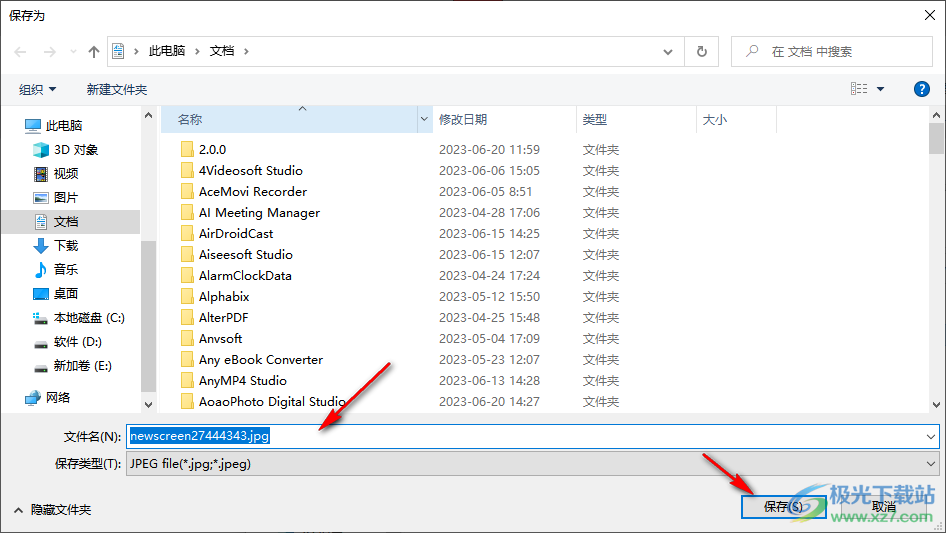The width and height of the screenshot is (946, 533).
Task: Select the AlterPDF folder
Action: 223,318
